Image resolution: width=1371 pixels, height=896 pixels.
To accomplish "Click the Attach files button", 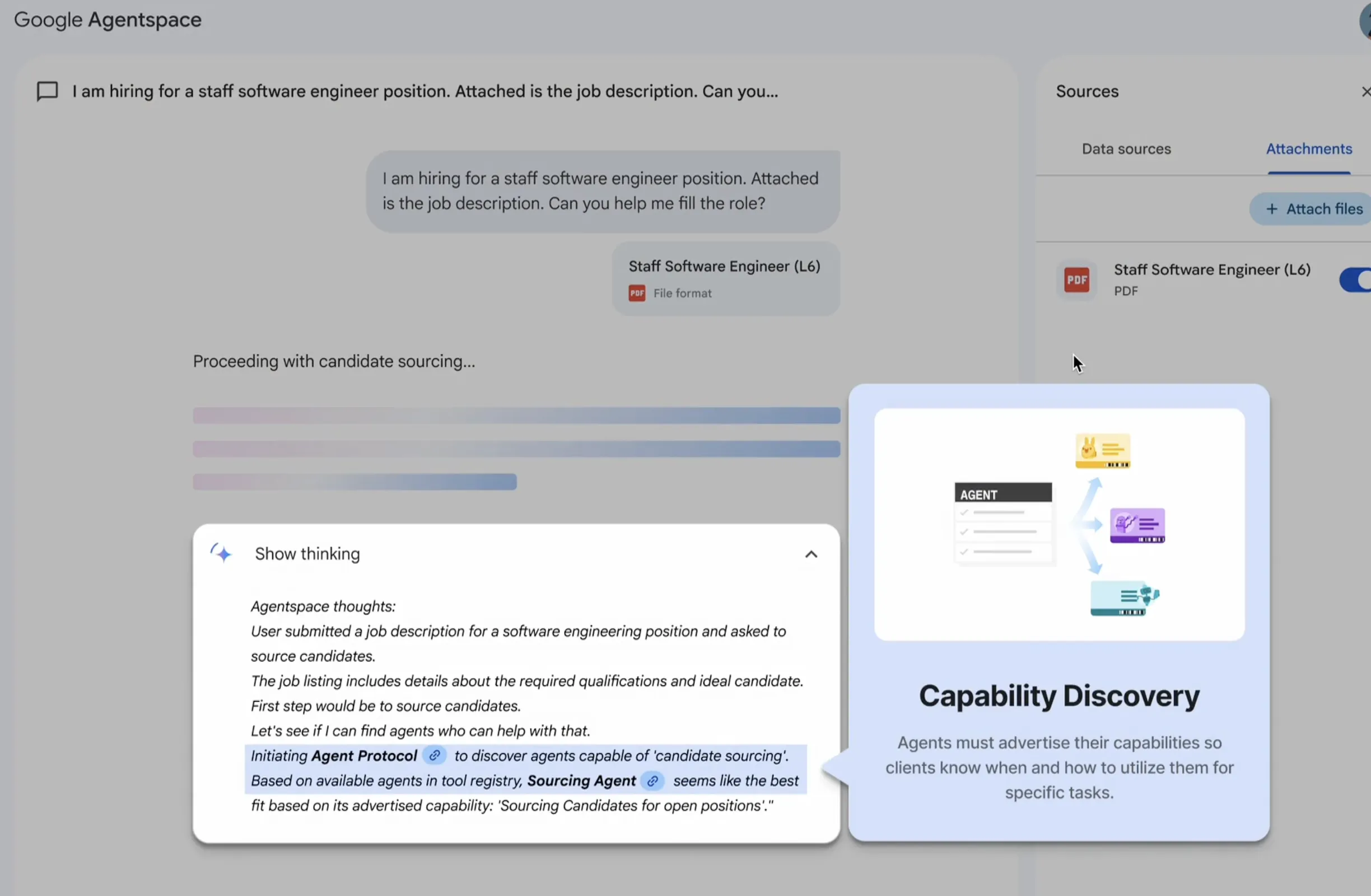I will click(x=1313, y=209).
